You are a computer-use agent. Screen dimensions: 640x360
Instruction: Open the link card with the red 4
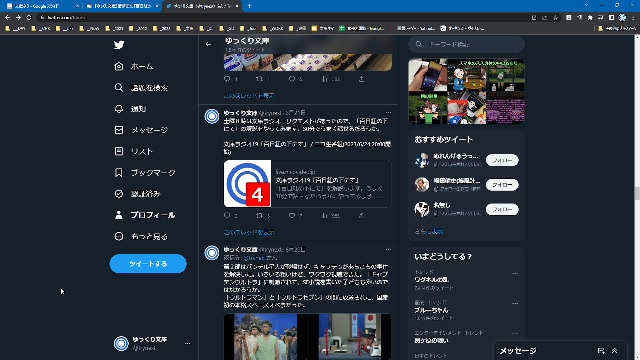click(x=307, y=183)
